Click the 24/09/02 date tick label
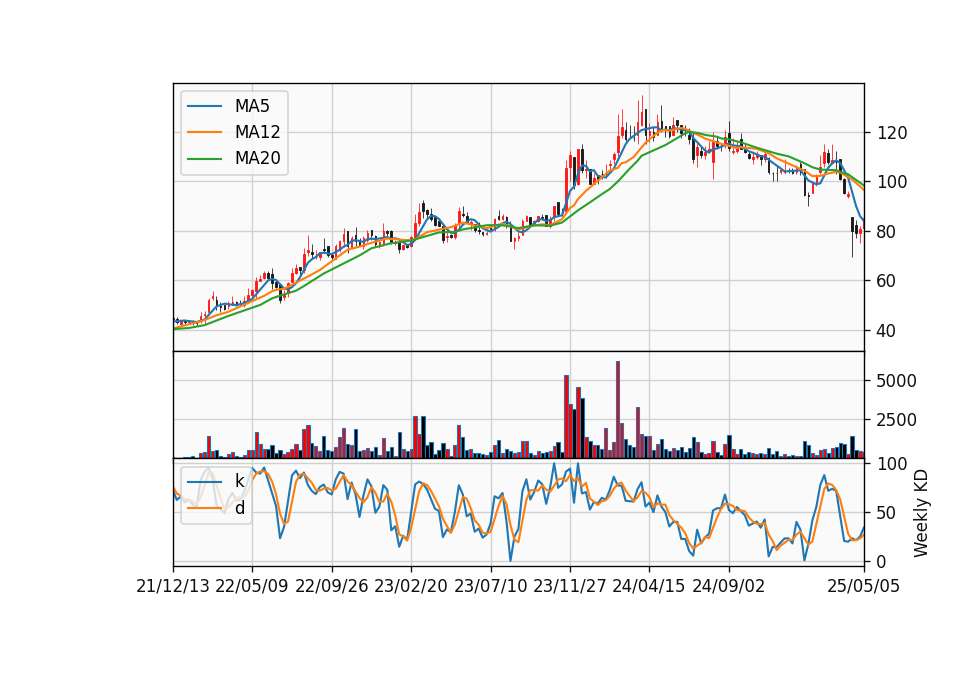Viewport: 960px width, 690px height. [729, 586]
